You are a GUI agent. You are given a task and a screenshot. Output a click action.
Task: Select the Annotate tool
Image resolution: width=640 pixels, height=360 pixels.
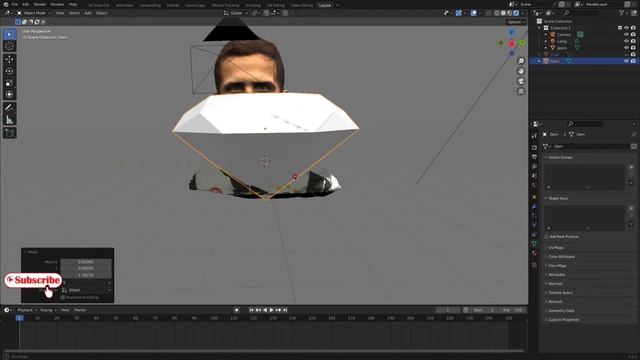click(9, 108)
